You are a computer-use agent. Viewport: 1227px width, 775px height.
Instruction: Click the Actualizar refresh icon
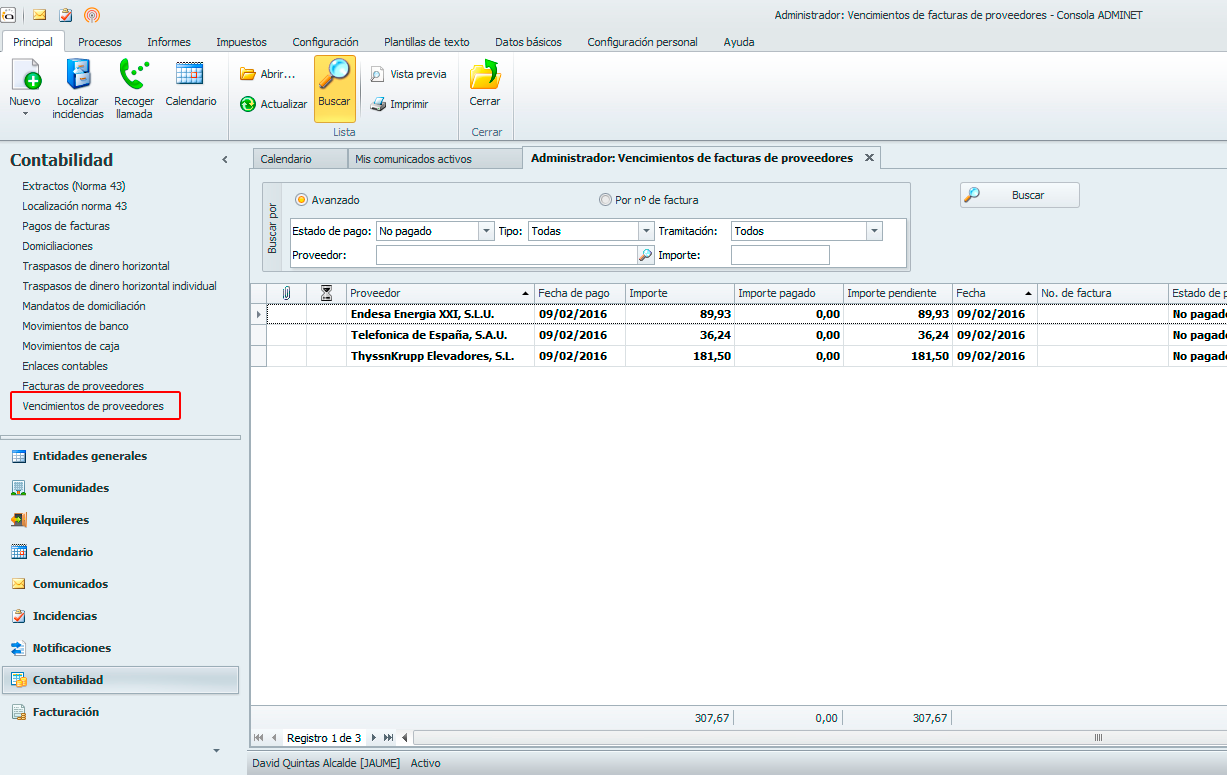point(248,104)
